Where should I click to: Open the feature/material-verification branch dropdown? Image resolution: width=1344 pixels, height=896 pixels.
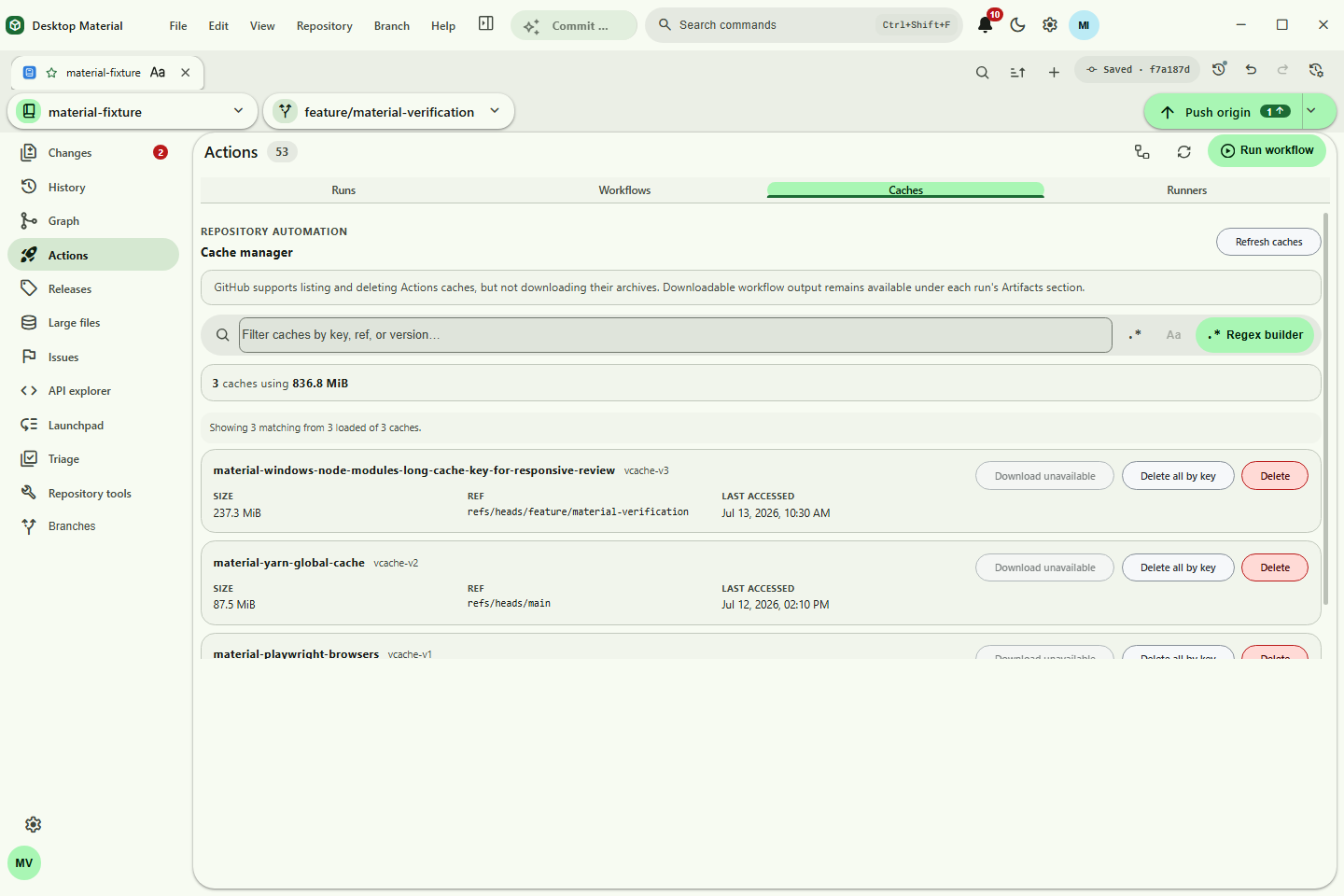coord(388,112)
